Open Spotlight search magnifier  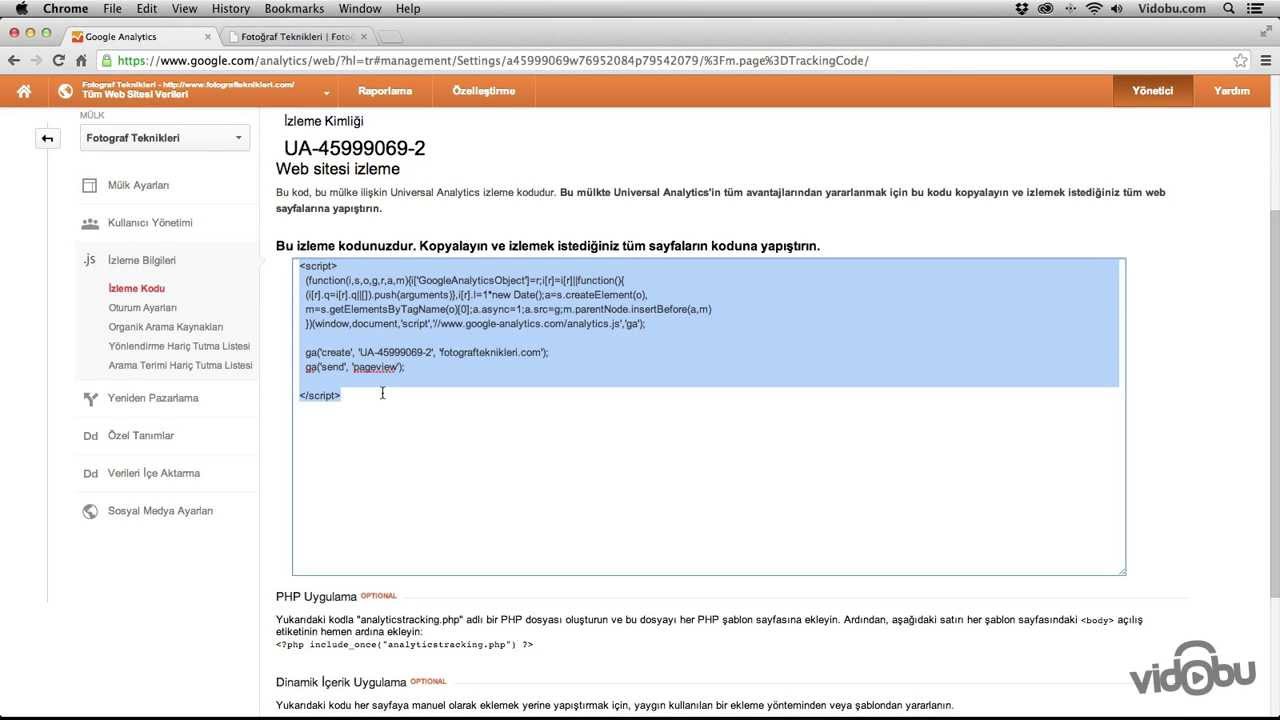(x=1229, y=9)
